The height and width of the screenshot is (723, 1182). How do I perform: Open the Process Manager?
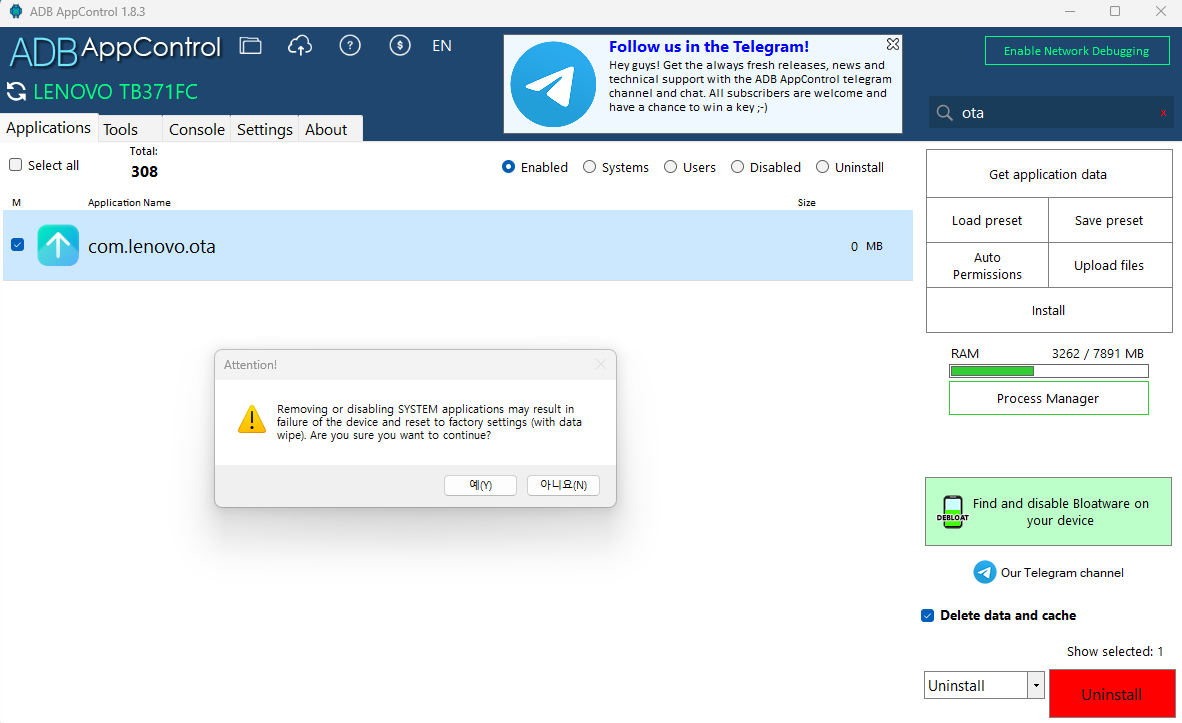pyautogui.click(x=1048, y=398)
